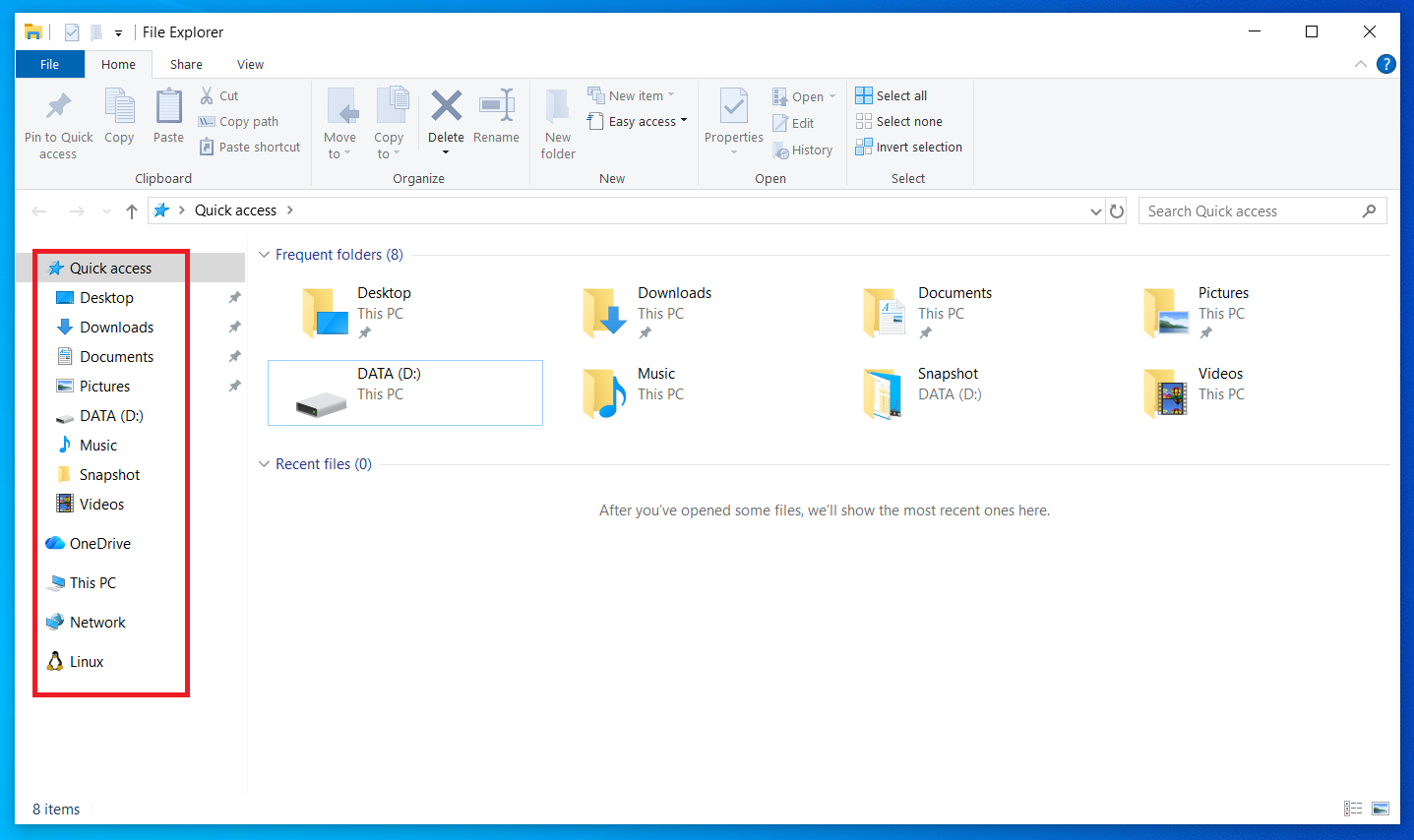Click Copy path command

pos(239,121)
